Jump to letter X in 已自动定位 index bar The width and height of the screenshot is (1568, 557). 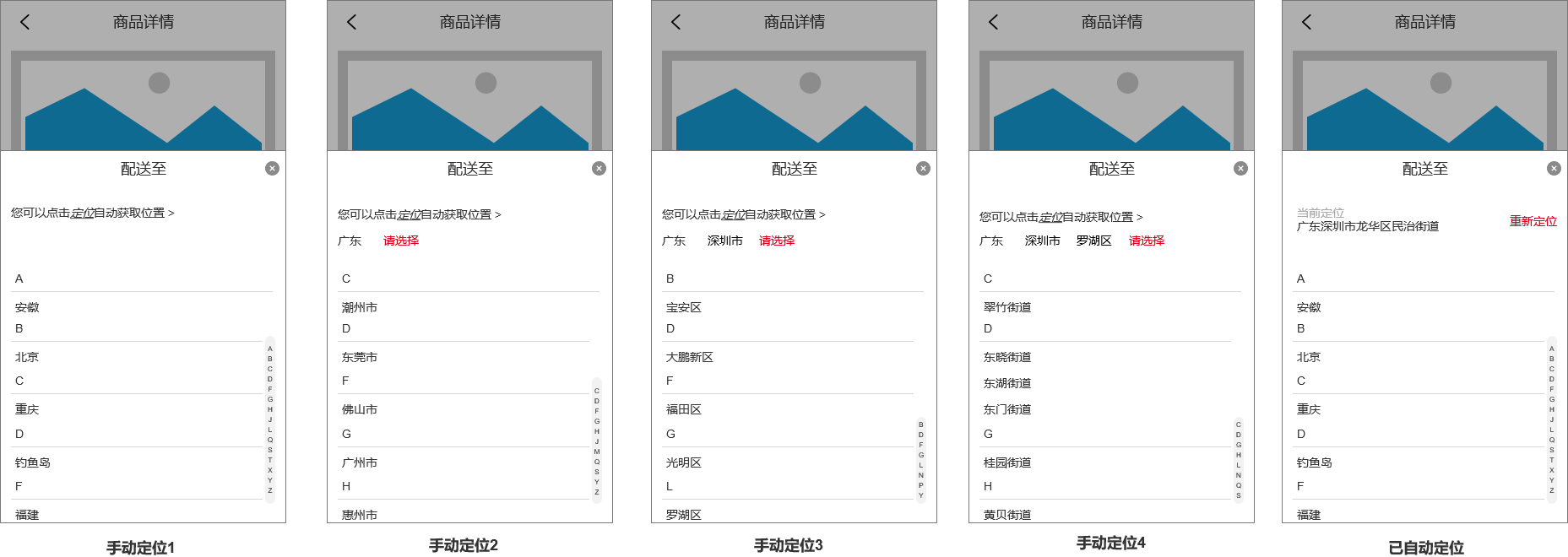[x=1552, y=470]
